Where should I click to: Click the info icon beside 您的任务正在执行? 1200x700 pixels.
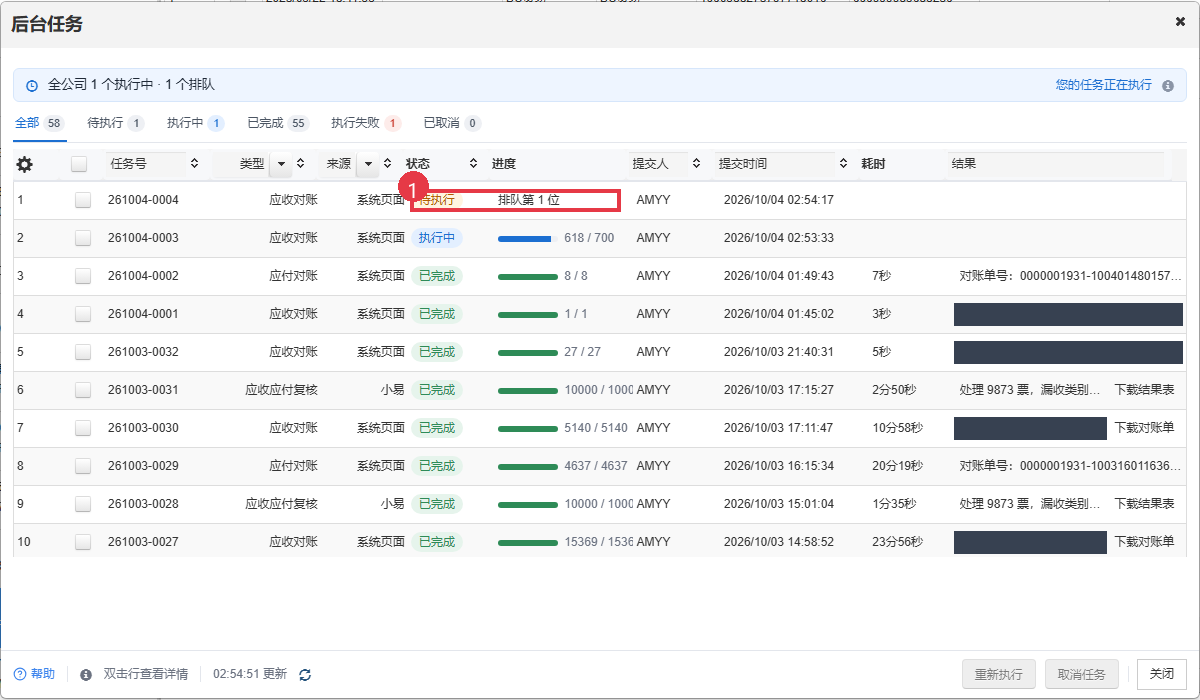click(x=1167, y=86)
